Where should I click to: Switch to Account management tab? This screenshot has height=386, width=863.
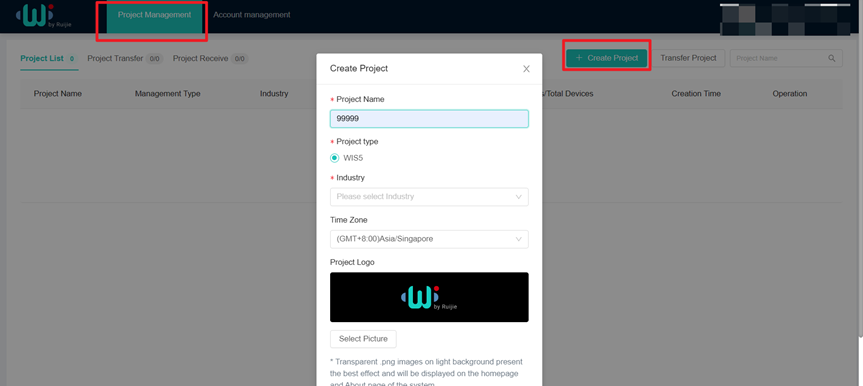pos(252,15)
